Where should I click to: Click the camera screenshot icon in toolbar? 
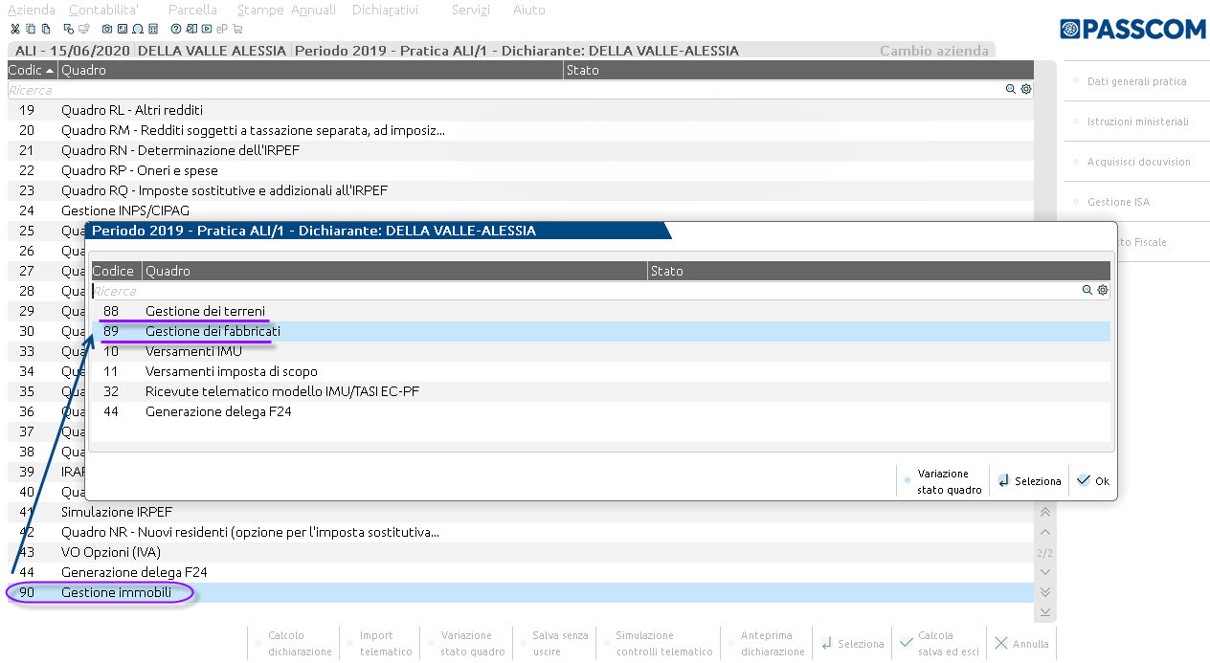pos(108,29)
